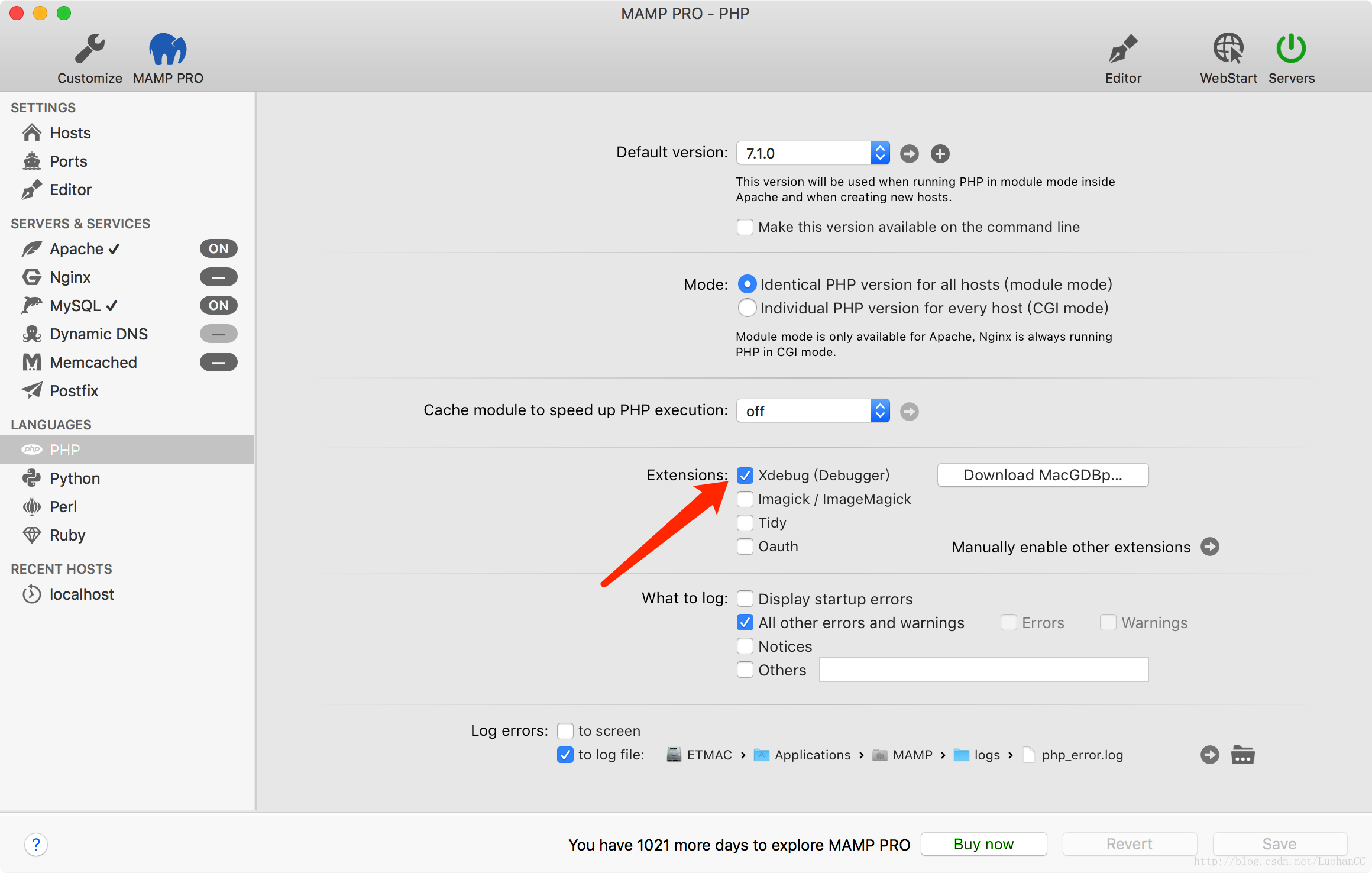The width and height of the screenshot is (1372, 873).
Task: Check the Errors checkbox
Action: [x=1008, y=622]
